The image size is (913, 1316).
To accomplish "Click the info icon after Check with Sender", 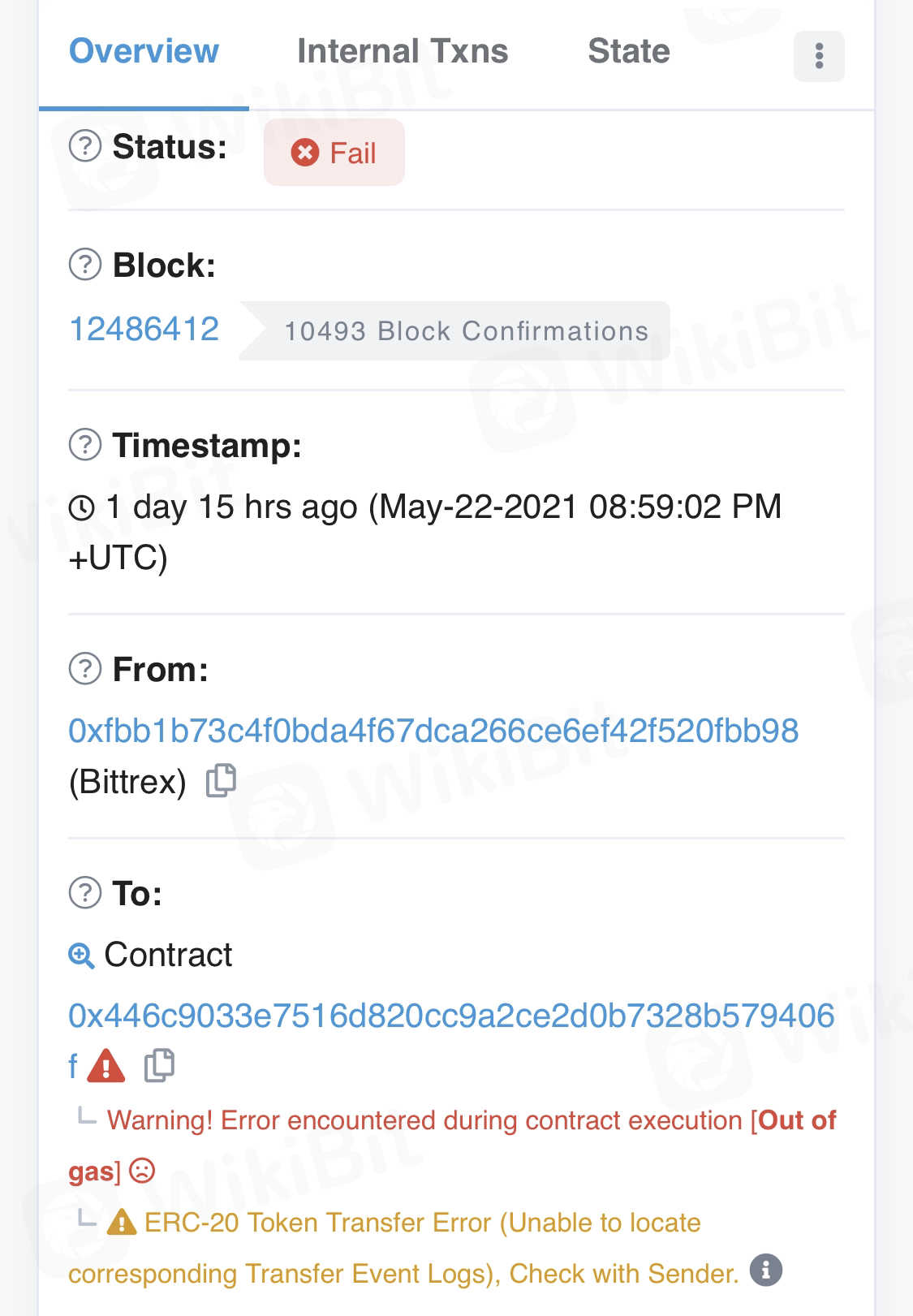I will (765, 1271).
